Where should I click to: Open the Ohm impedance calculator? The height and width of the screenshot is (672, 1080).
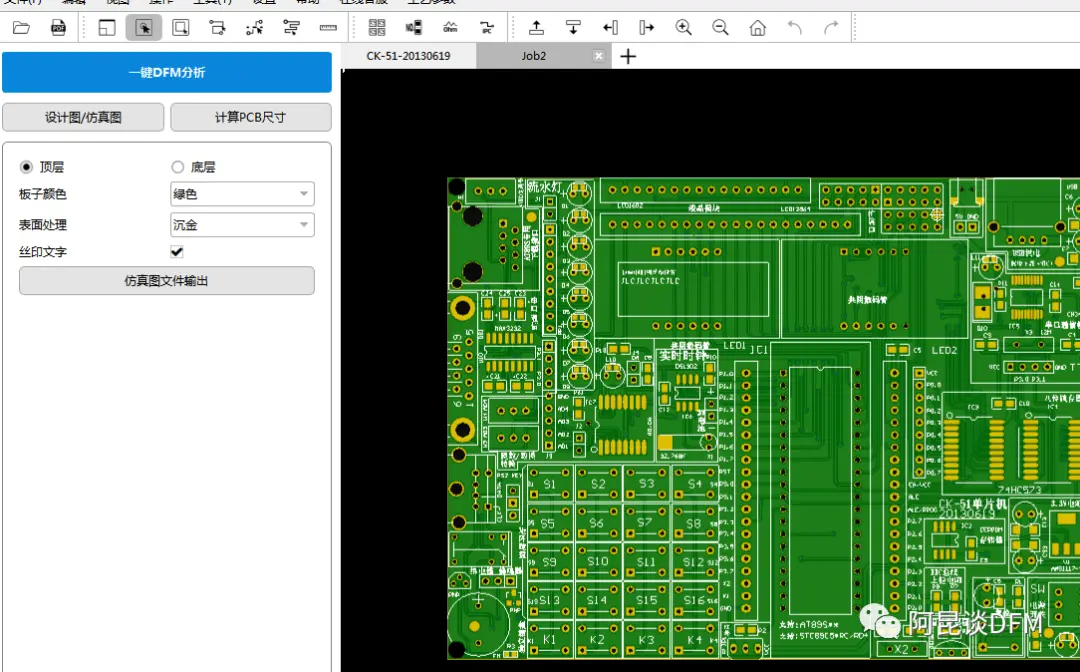click(450, 28)
